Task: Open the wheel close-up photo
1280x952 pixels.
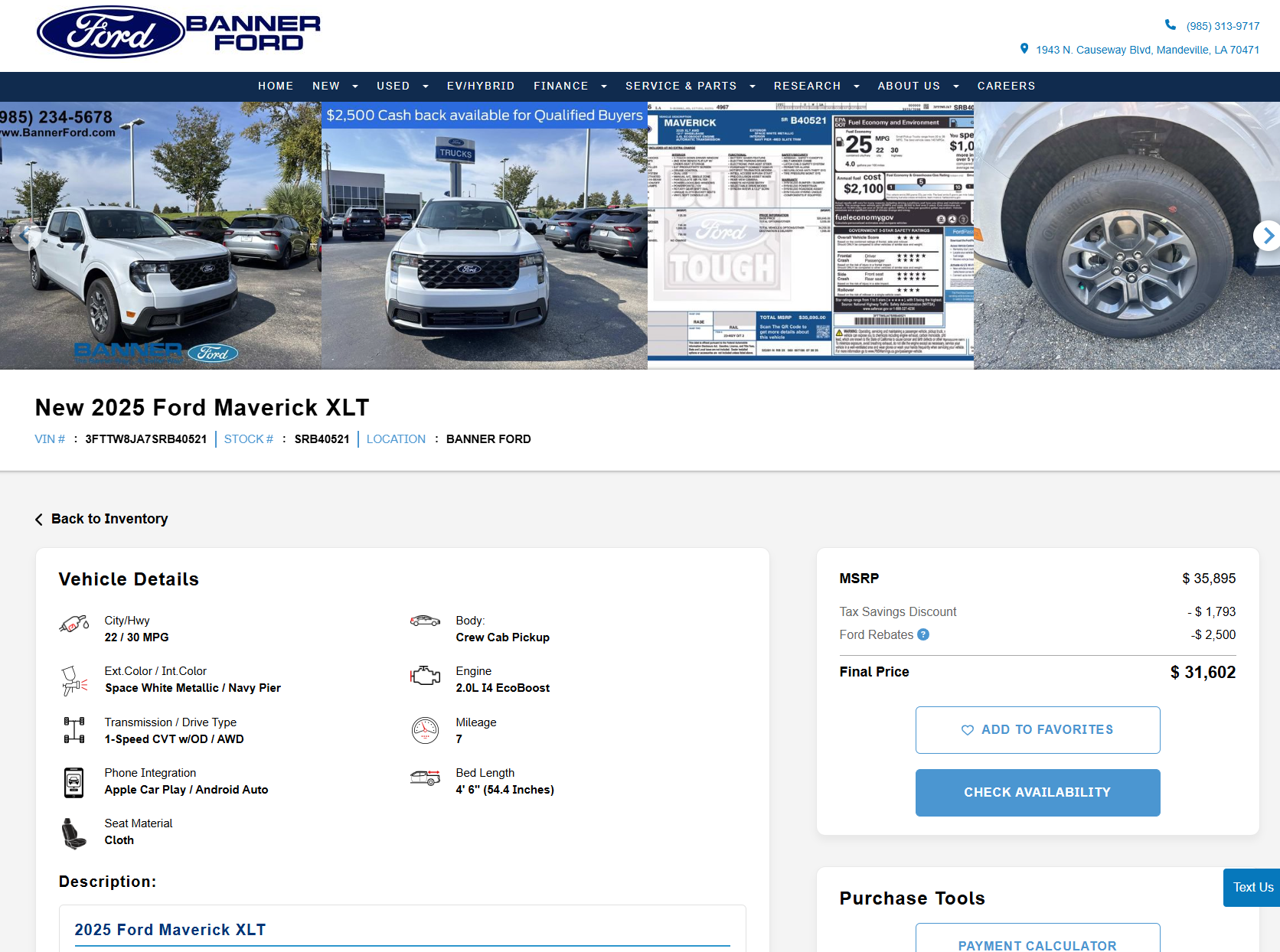Action: 1127,236
